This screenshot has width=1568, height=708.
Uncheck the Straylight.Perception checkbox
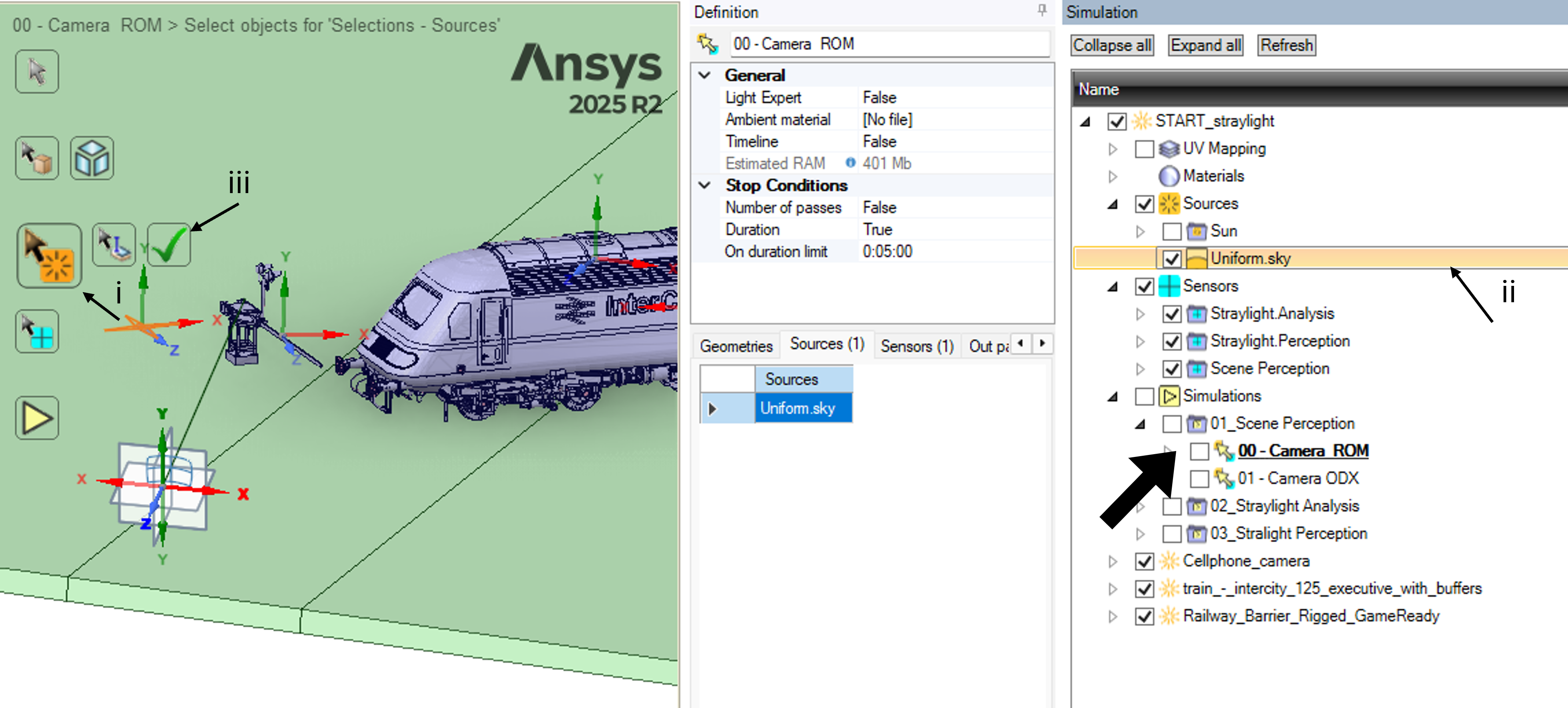(x=1172, y=341)
